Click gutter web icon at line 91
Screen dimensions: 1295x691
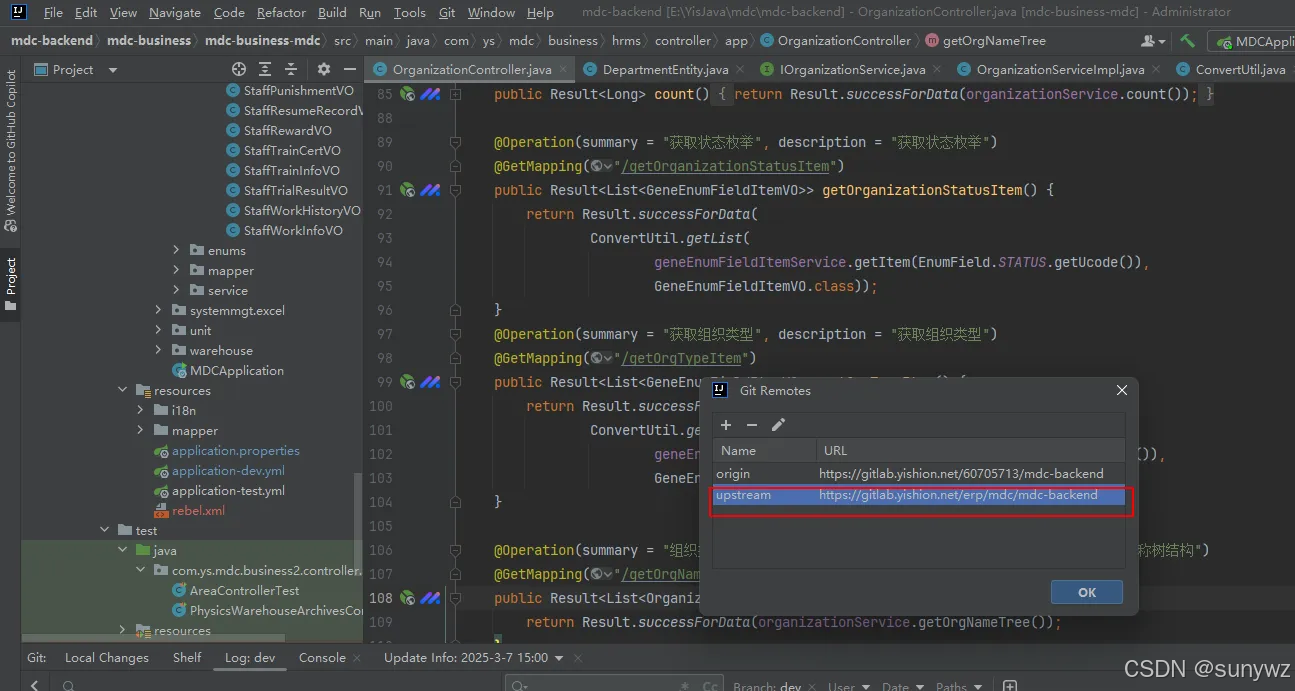(407, 190)
